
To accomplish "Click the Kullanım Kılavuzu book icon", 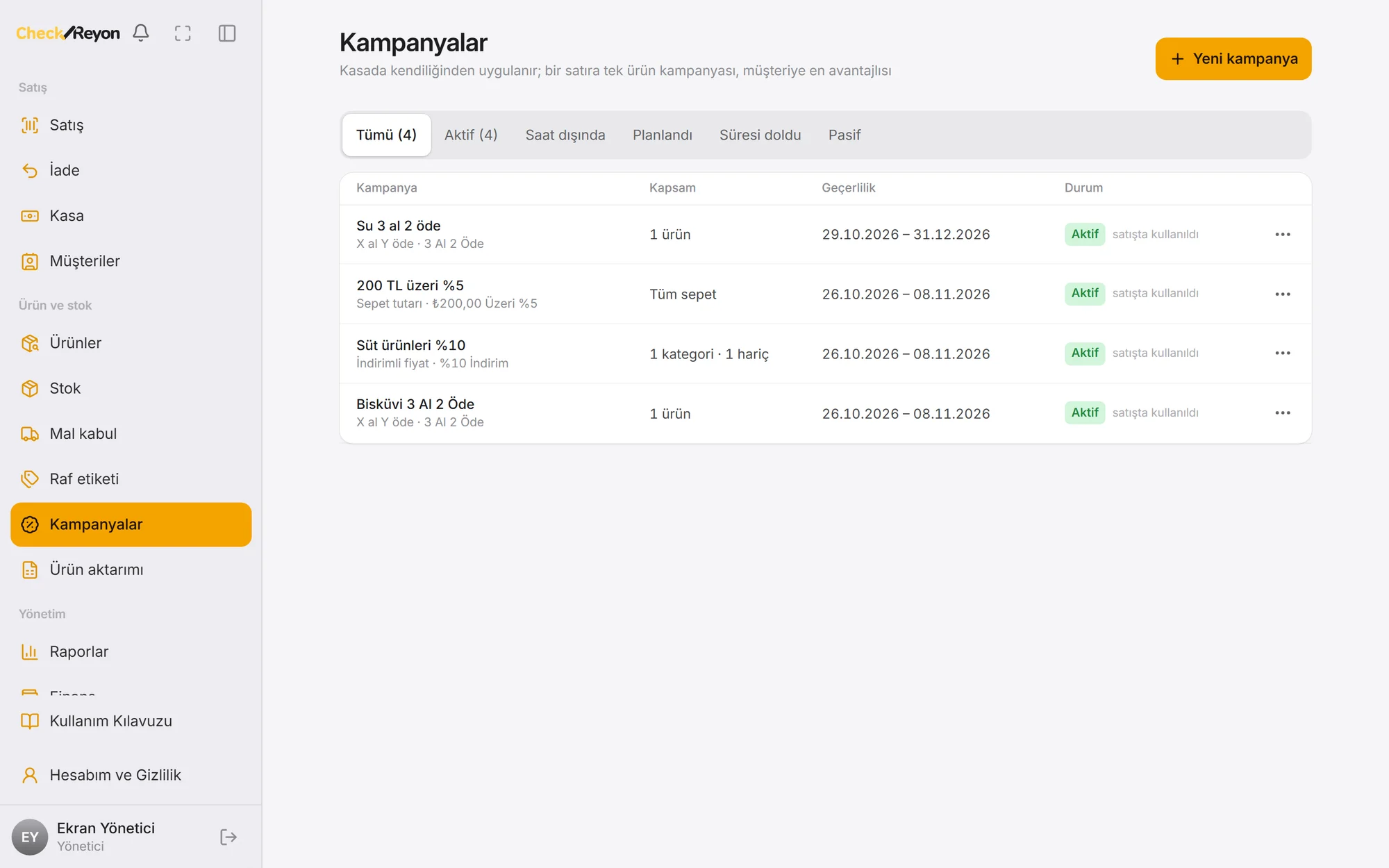I will coord(30,721).
